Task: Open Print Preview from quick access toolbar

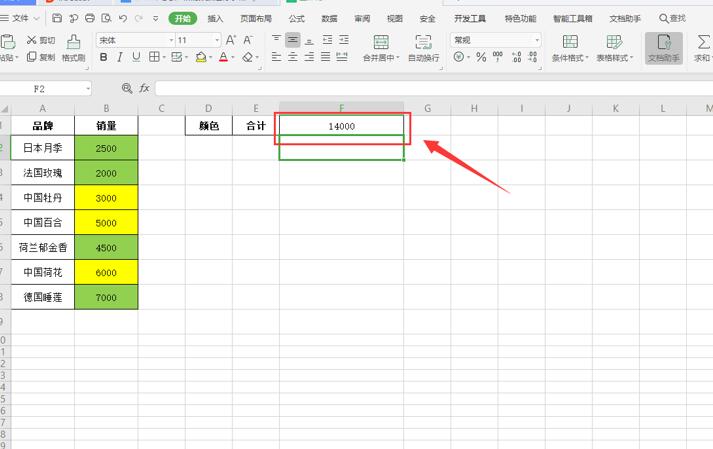Action: pyautogui.click(x=106, y=18)
